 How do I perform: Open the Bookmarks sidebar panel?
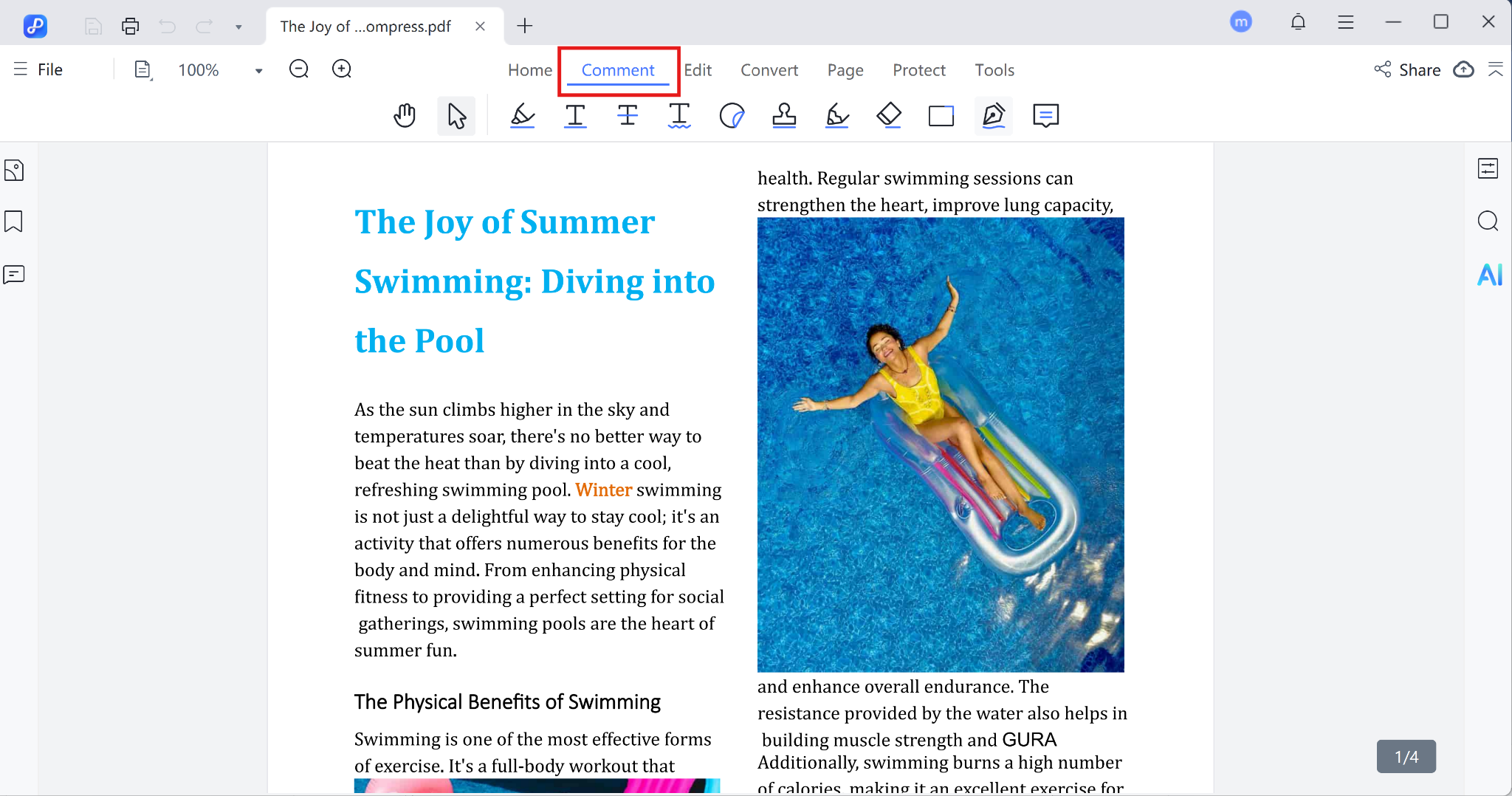coord(14,222)
